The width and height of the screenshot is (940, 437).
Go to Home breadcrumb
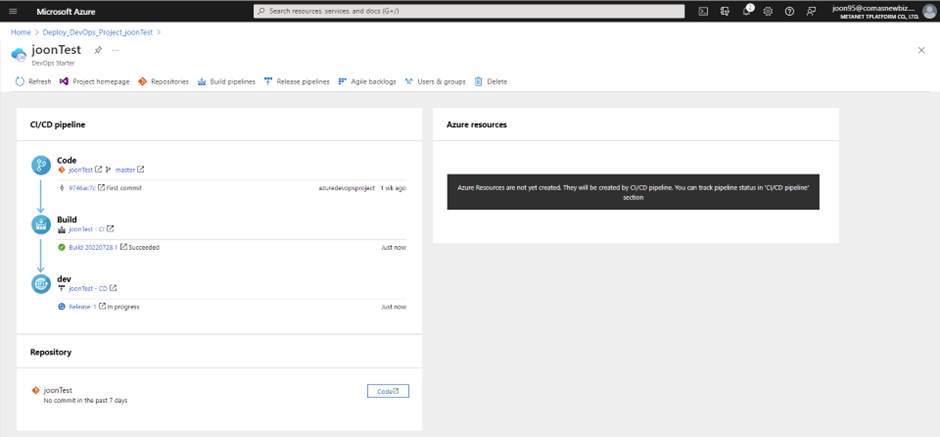pos(21,32)
